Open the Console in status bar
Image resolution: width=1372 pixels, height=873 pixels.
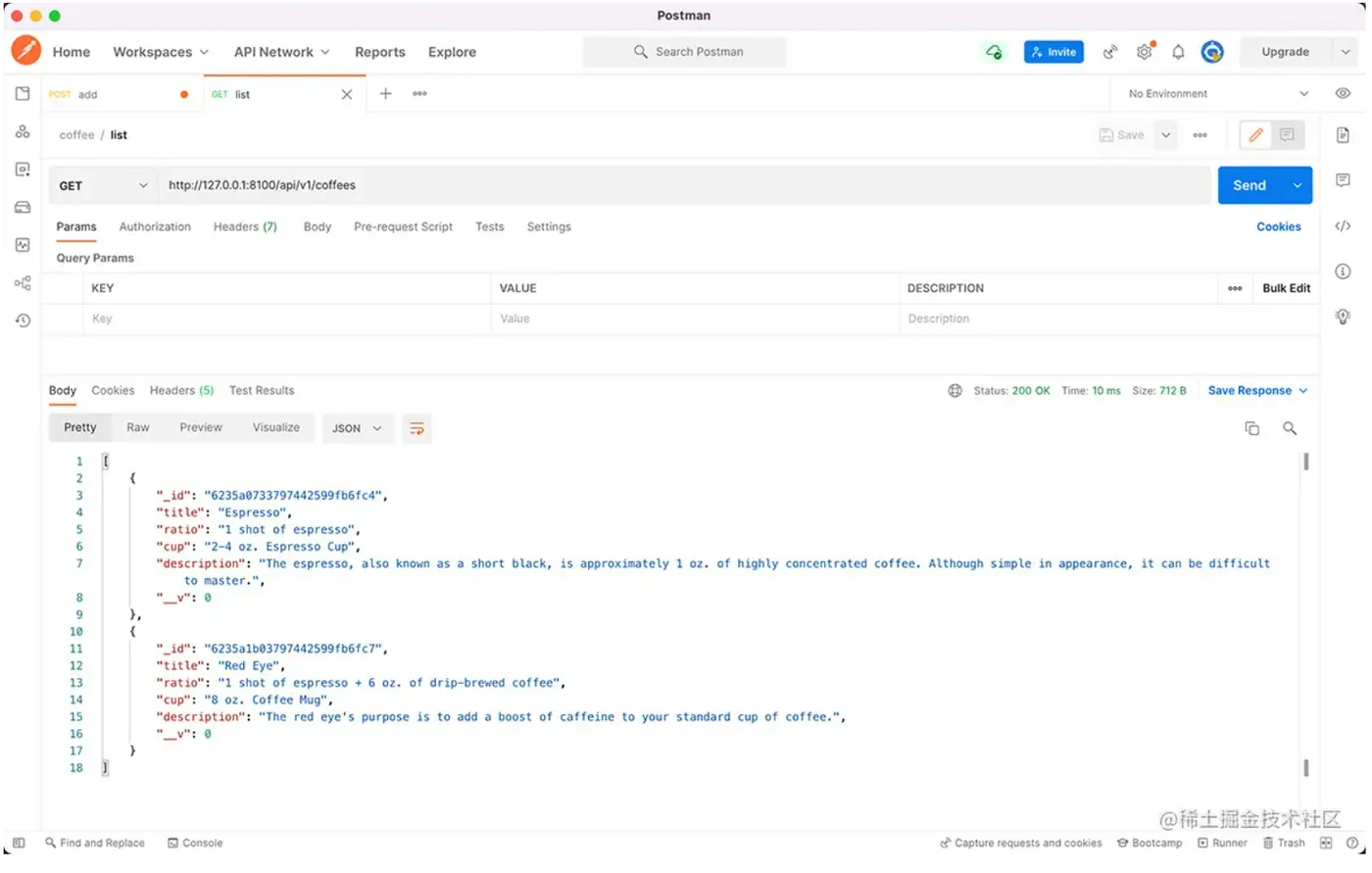click(x=195, y=843)
